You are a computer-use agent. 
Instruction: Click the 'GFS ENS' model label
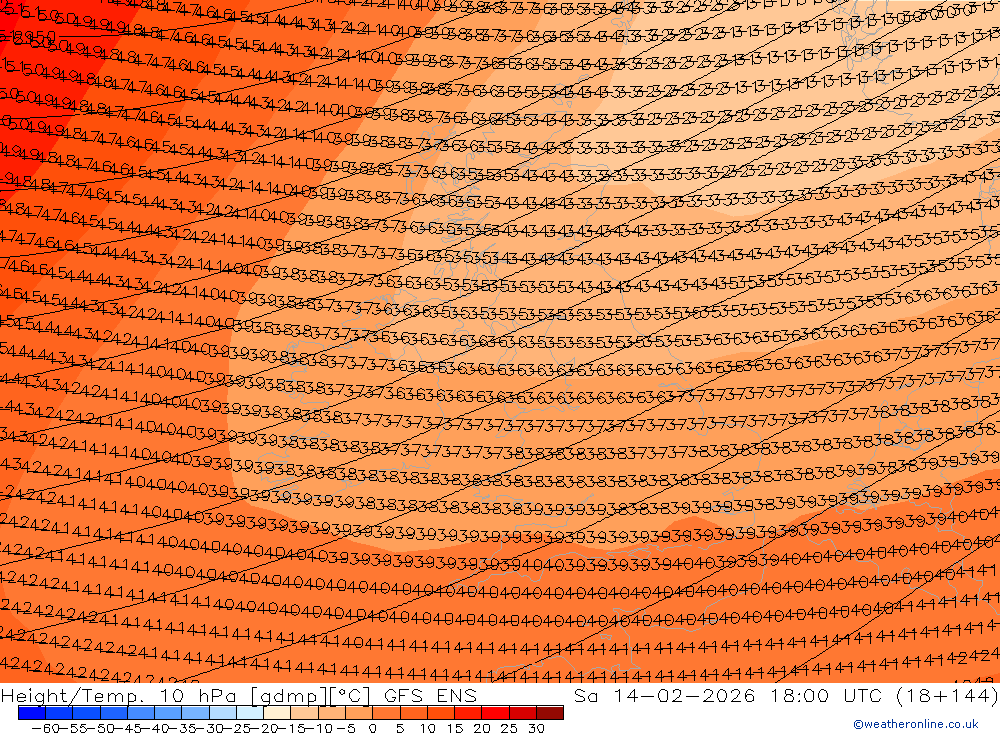click(429, 695)
